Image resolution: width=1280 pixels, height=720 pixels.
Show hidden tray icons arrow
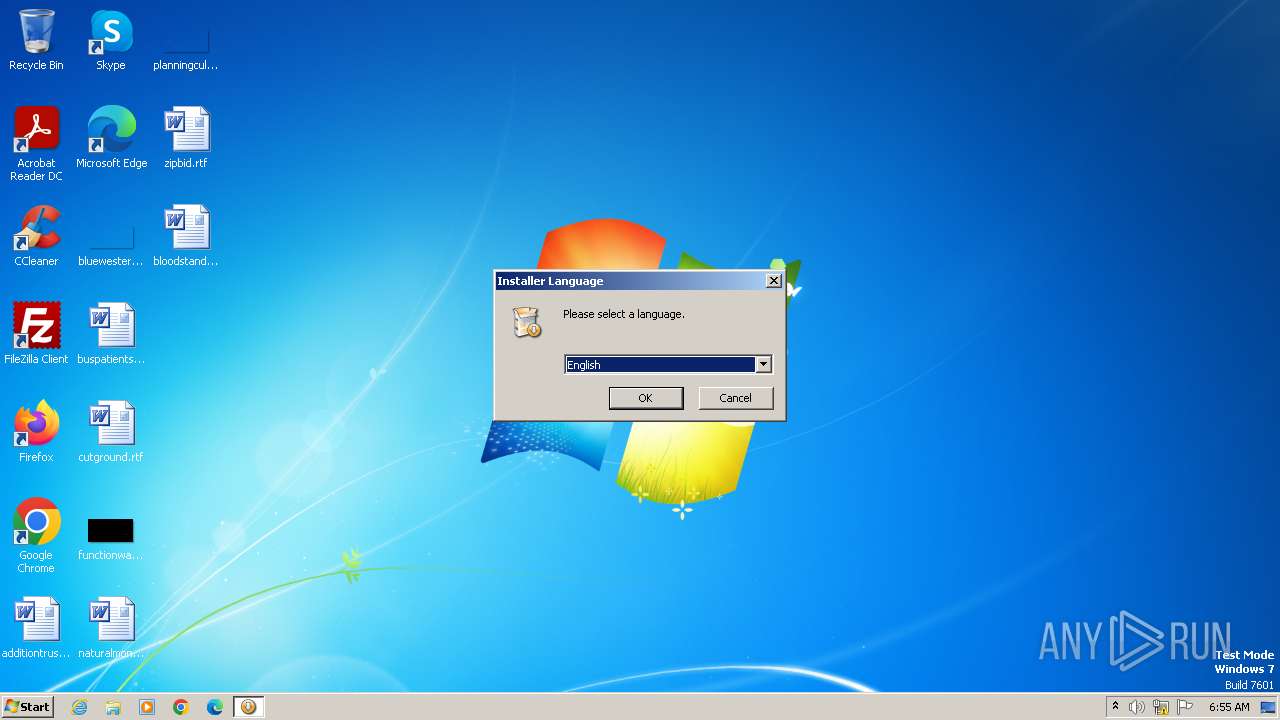coord(1115,707)
